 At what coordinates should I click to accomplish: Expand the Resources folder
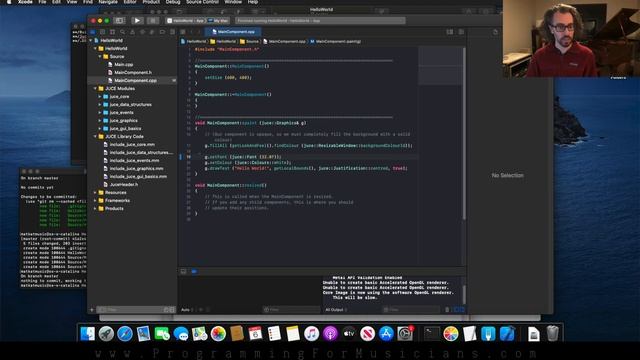pos(96,193)
